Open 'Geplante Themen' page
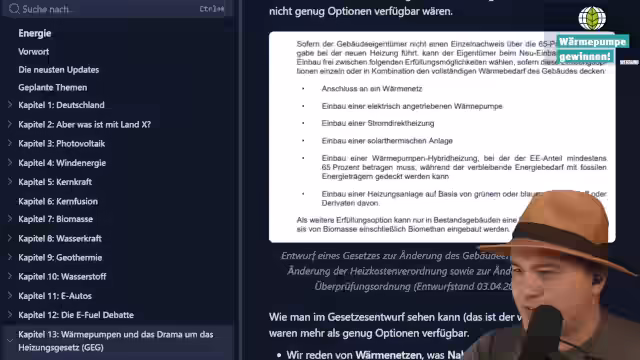The width and height of the screenshot is (640, 360). [52, 87]
